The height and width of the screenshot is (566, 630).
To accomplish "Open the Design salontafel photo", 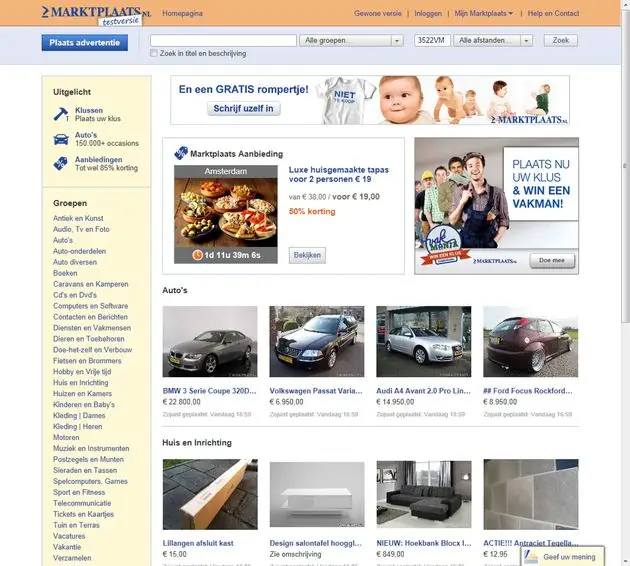I will [317, 494].
